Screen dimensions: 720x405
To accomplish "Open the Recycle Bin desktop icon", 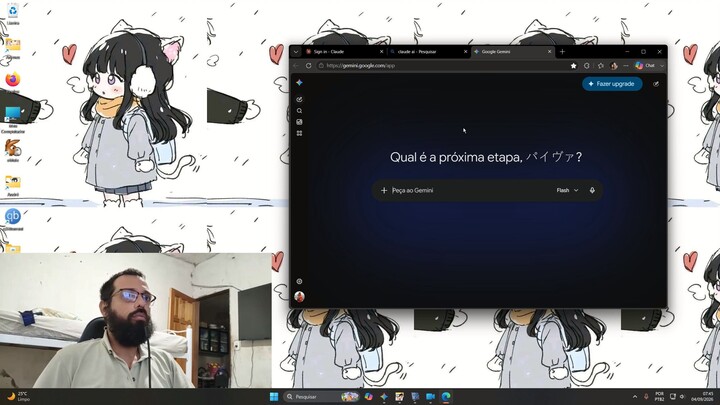I will (x=13, y=13).
